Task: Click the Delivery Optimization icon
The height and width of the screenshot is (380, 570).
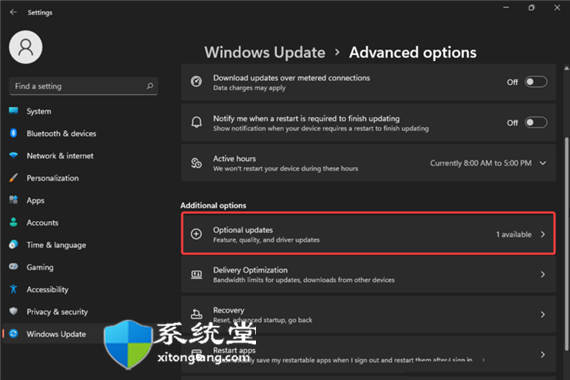Action: coord(196,274)
